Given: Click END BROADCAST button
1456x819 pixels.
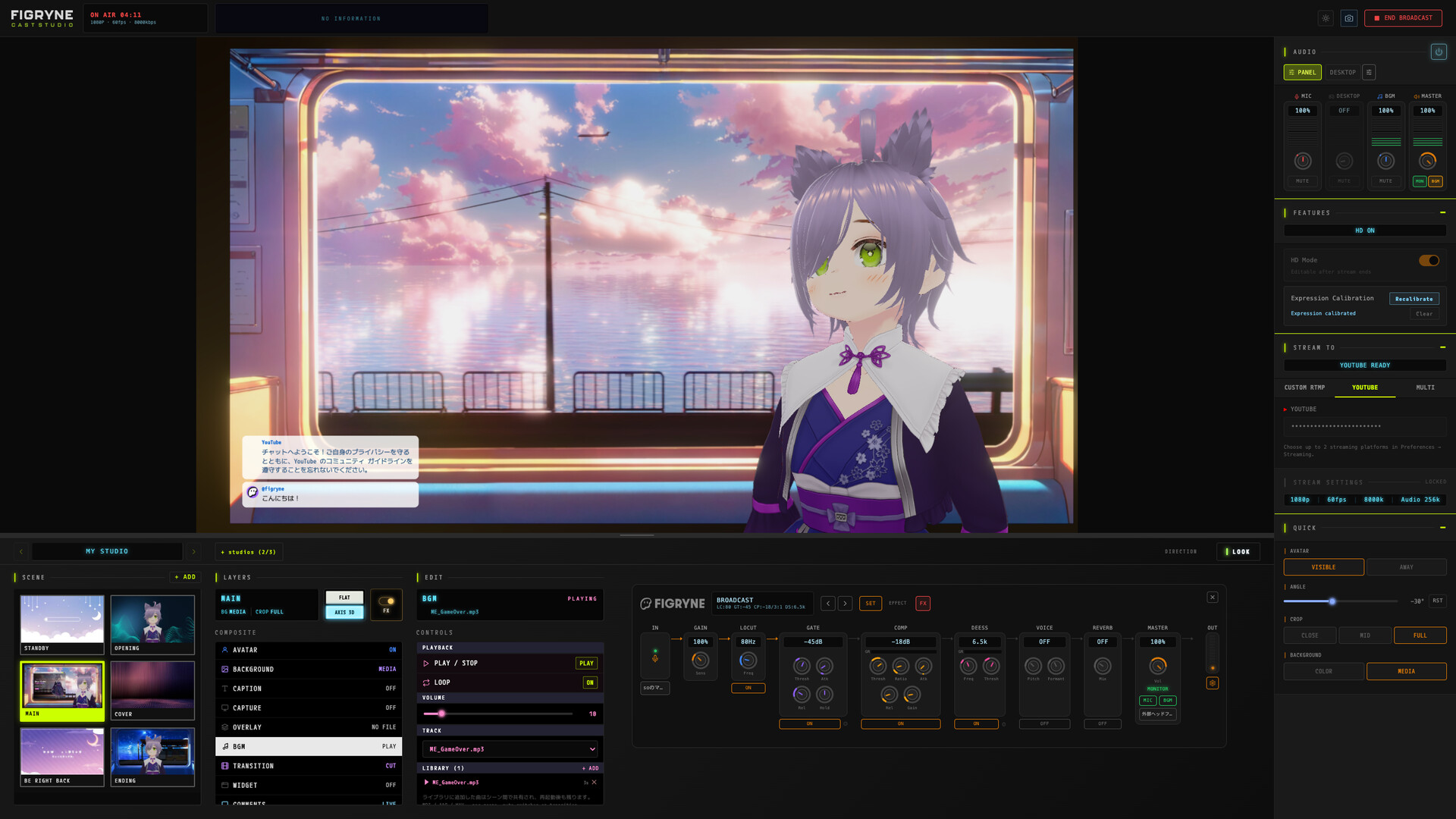Looking at the screenshot, I should [1403, 18].
